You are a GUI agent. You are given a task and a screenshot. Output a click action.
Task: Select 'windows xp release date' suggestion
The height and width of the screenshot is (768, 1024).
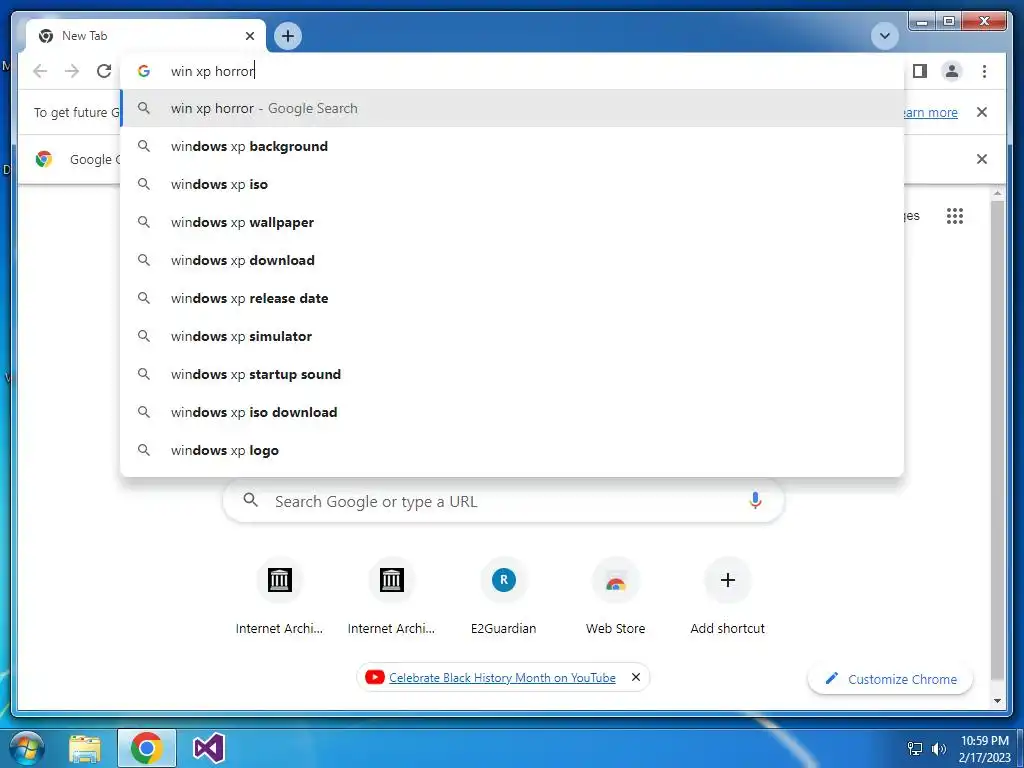(513, 298)
